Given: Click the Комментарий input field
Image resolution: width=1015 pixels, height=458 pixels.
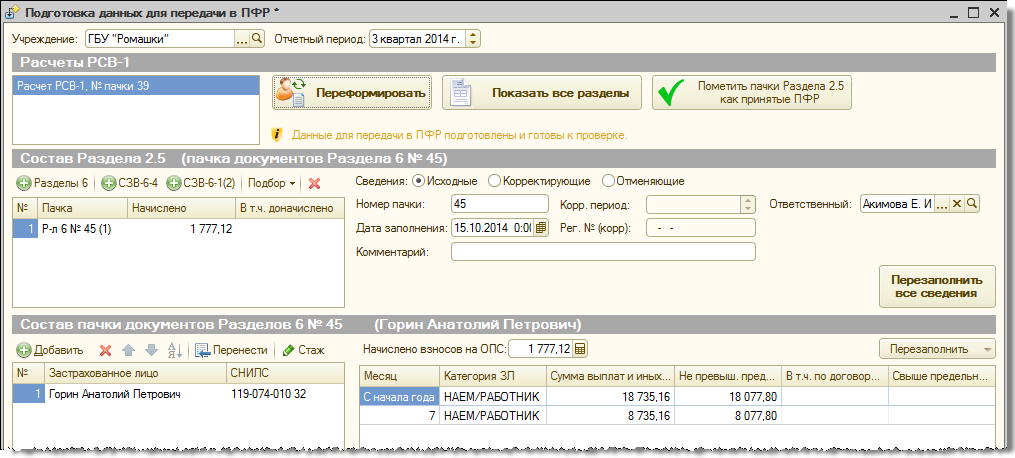Looking at the screenshot, I should click(602, 252).
